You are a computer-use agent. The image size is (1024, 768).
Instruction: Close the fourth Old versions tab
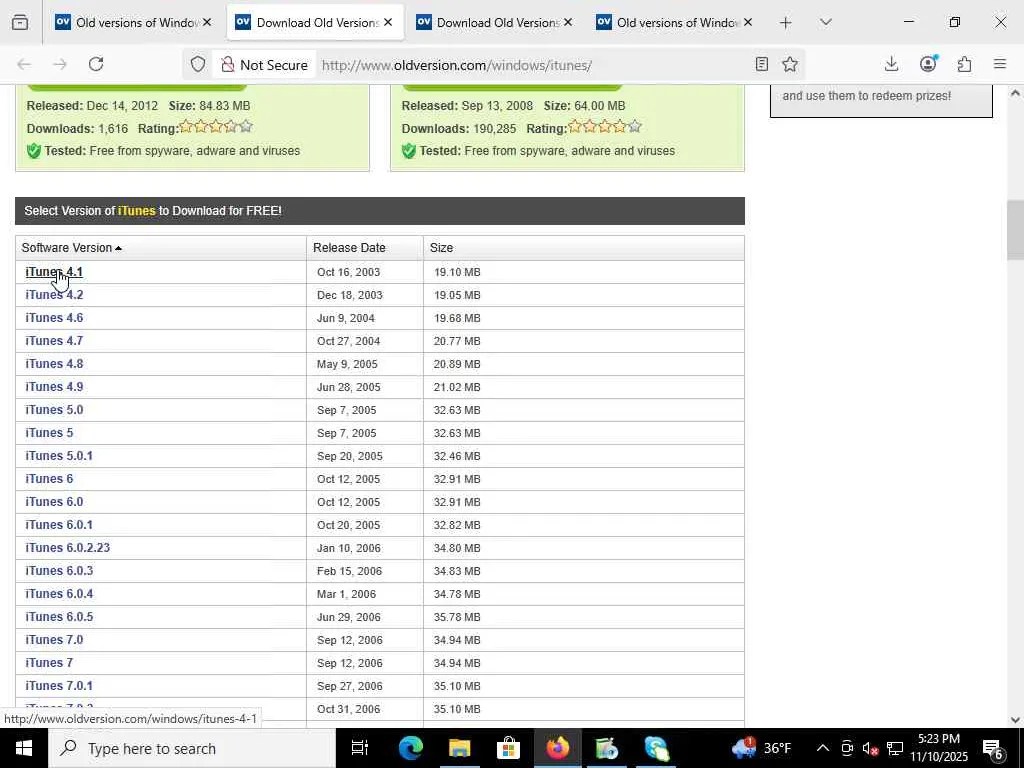(748, 22)
